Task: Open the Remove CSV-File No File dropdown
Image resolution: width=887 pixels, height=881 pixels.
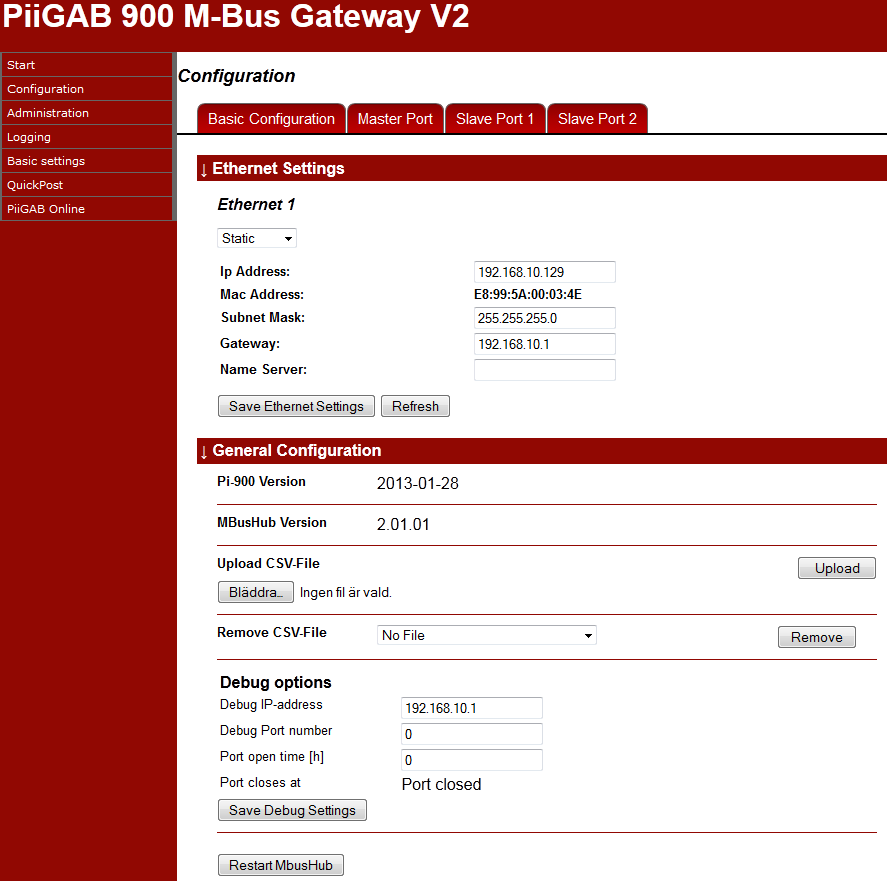Action: [486, 635]
